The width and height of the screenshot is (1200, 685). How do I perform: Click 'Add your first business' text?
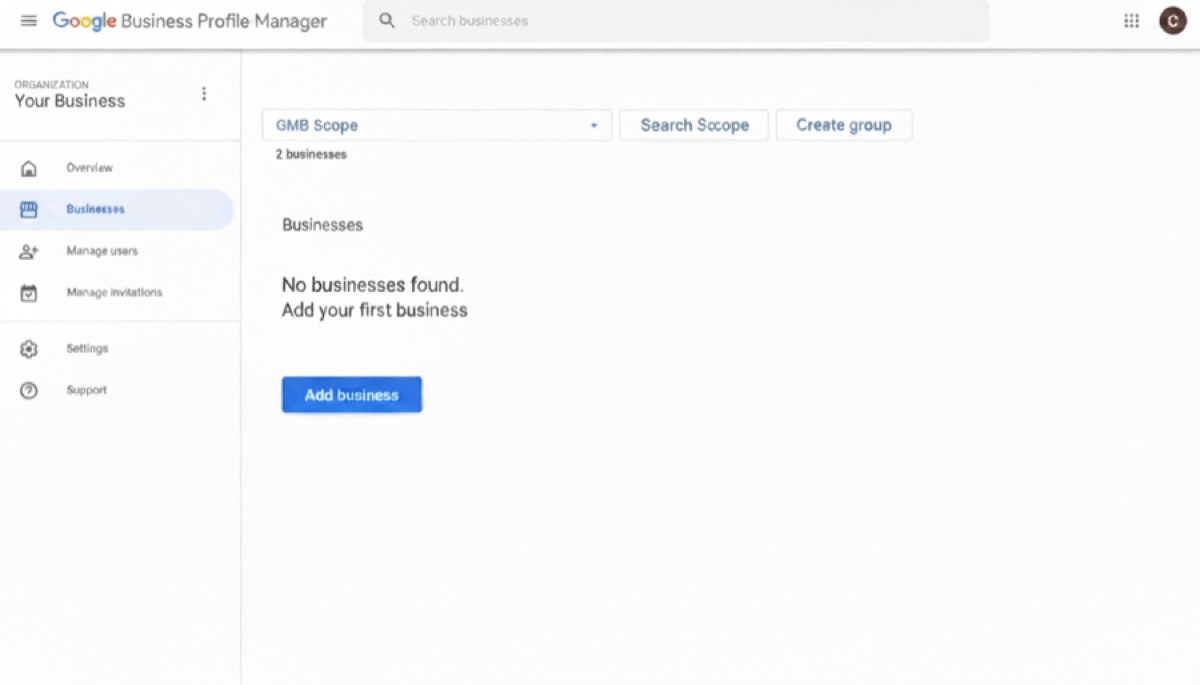[x=375, y=310]
